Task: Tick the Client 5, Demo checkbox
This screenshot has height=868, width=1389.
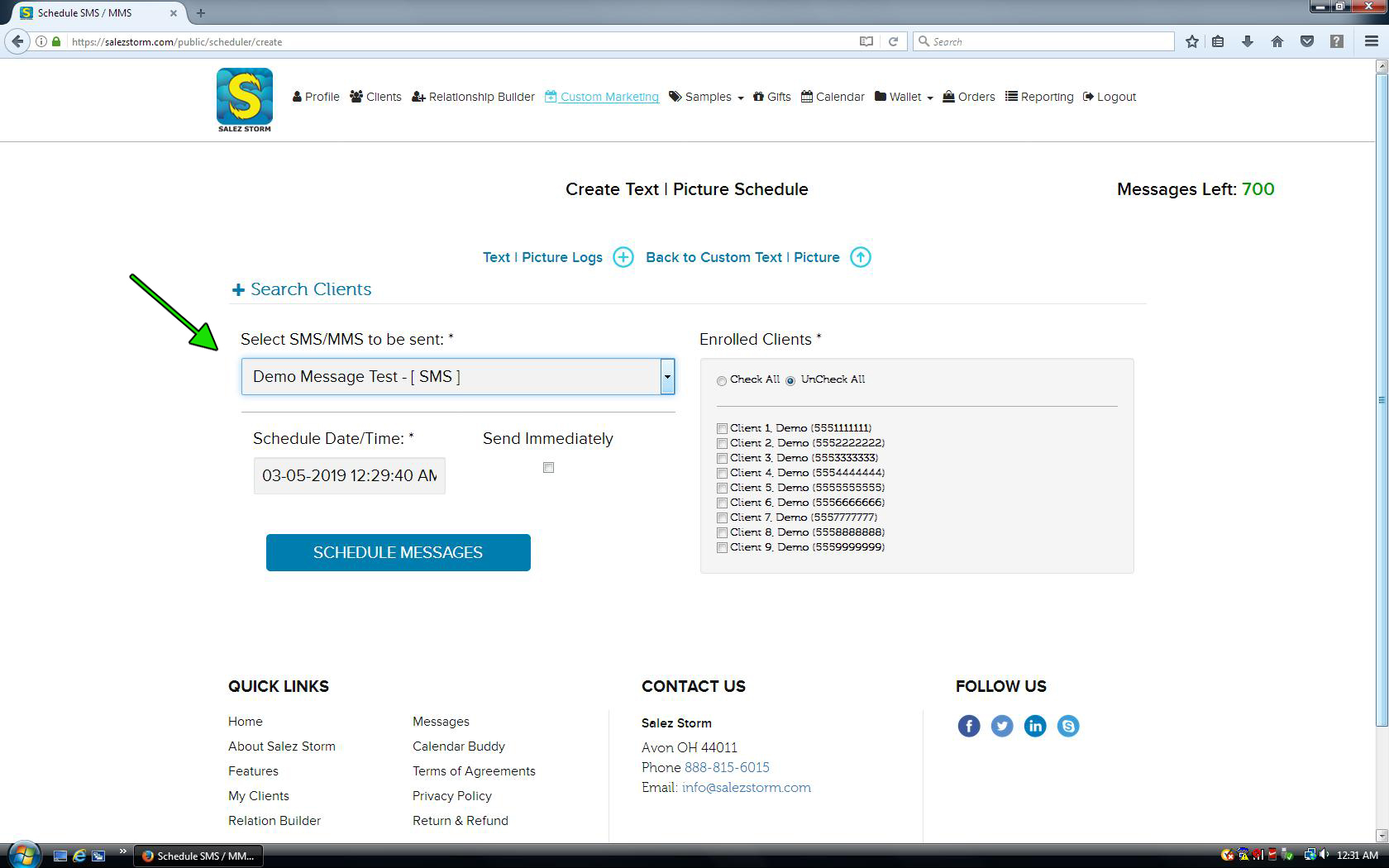Action: 722,488
